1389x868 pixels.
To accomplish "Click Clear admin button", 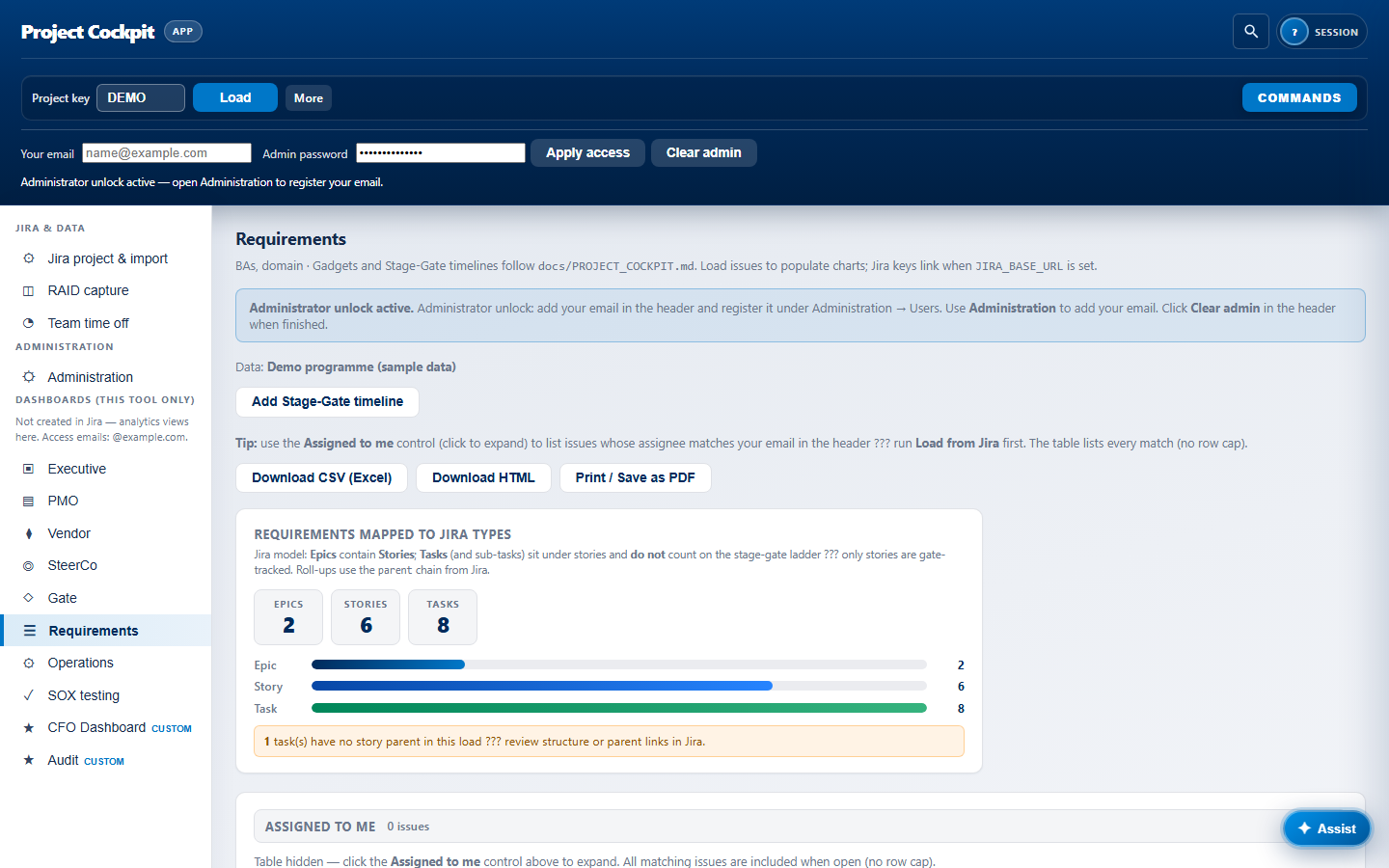I will click(x=704, y=152).
